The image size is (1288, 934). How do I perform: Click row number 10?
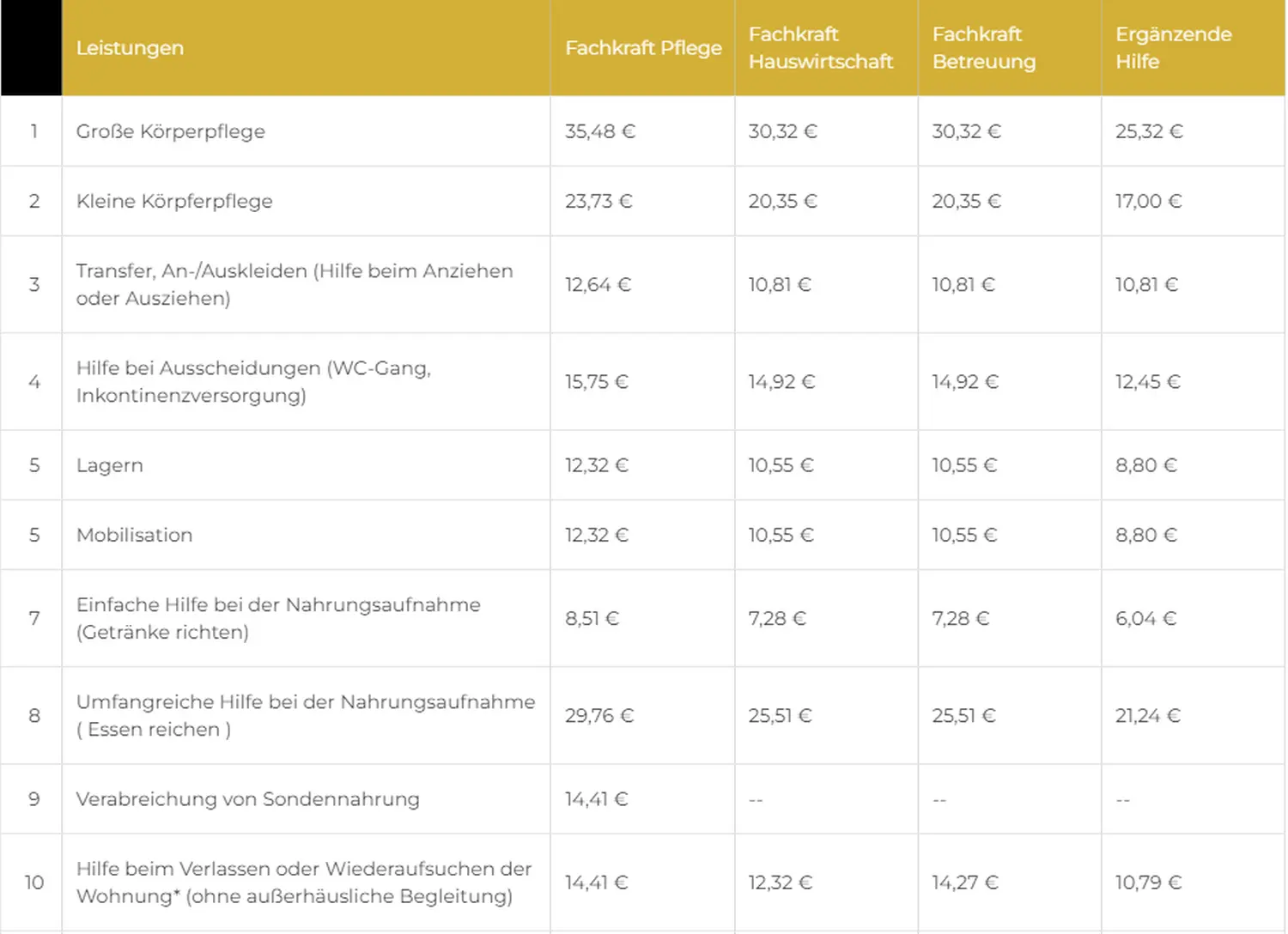pyautogui.click(x=33, y=882)
